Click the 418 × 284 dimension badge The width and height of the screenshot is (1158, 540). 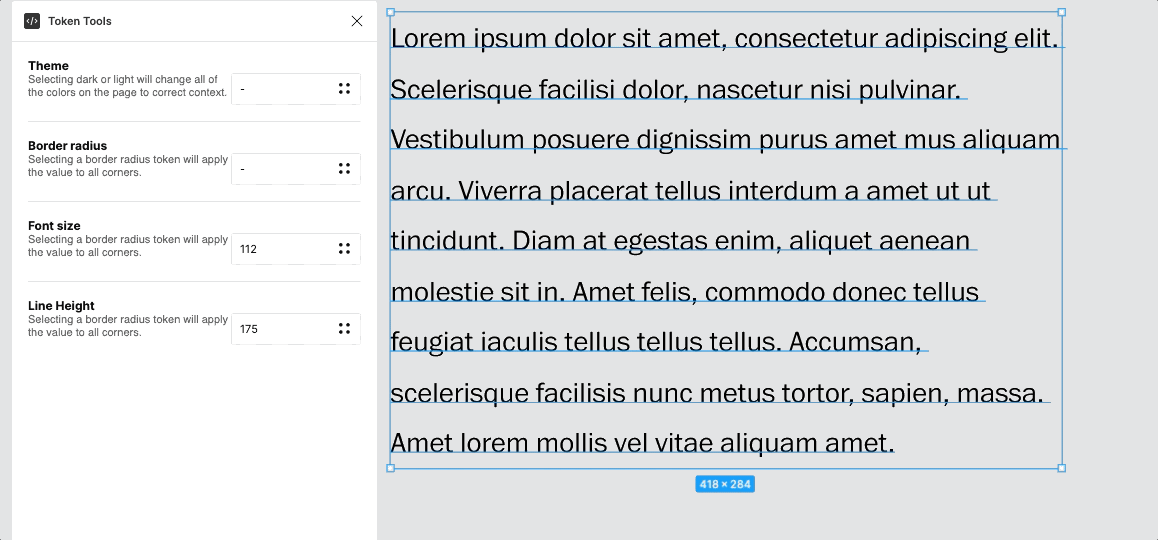click(x=725, y=484)
